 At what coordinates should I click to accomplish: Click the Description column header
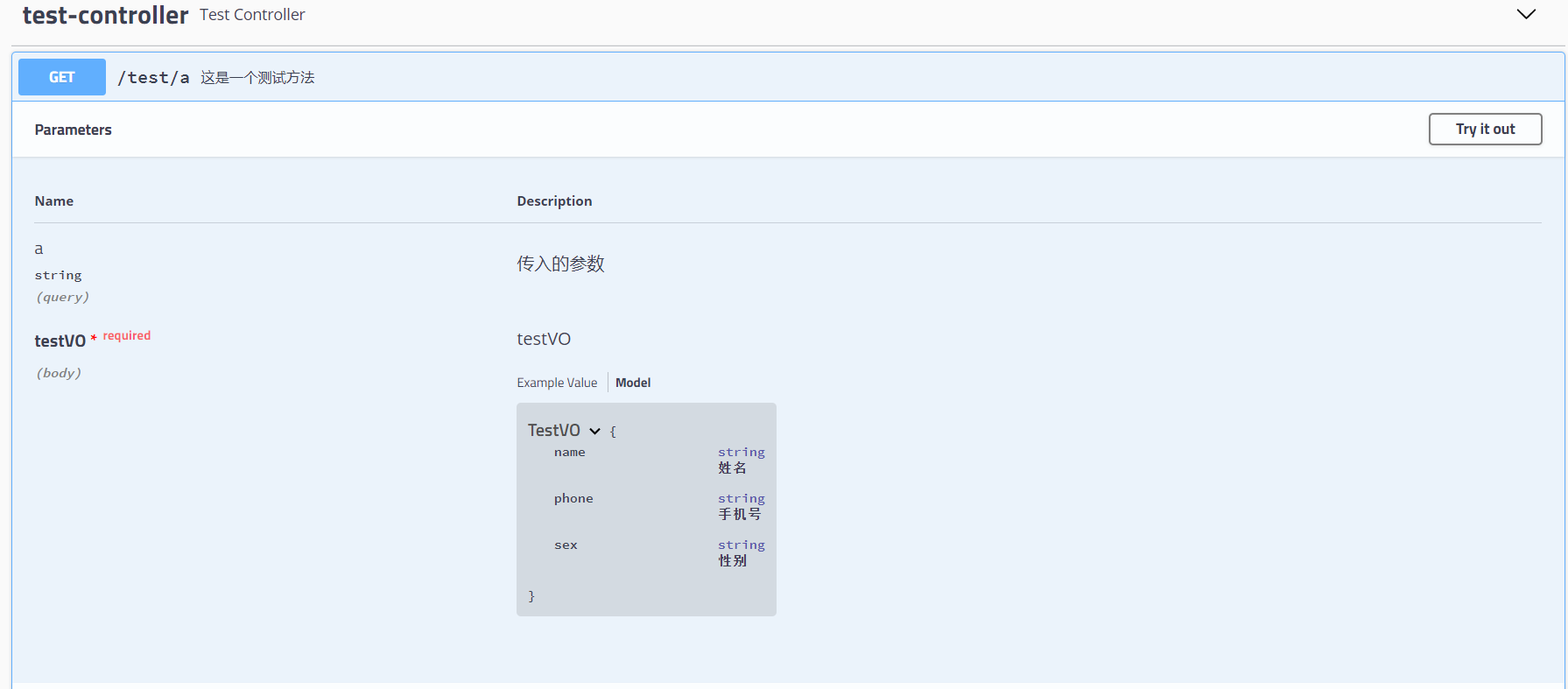554,201
